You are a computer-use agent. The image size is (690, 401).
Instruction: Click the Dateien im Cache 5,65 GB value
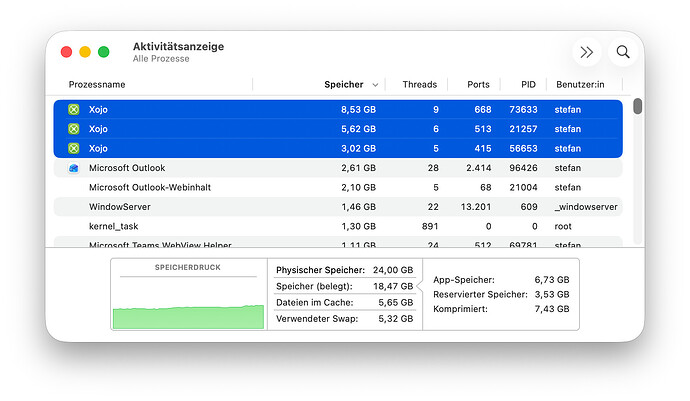(x=396, y=302)
